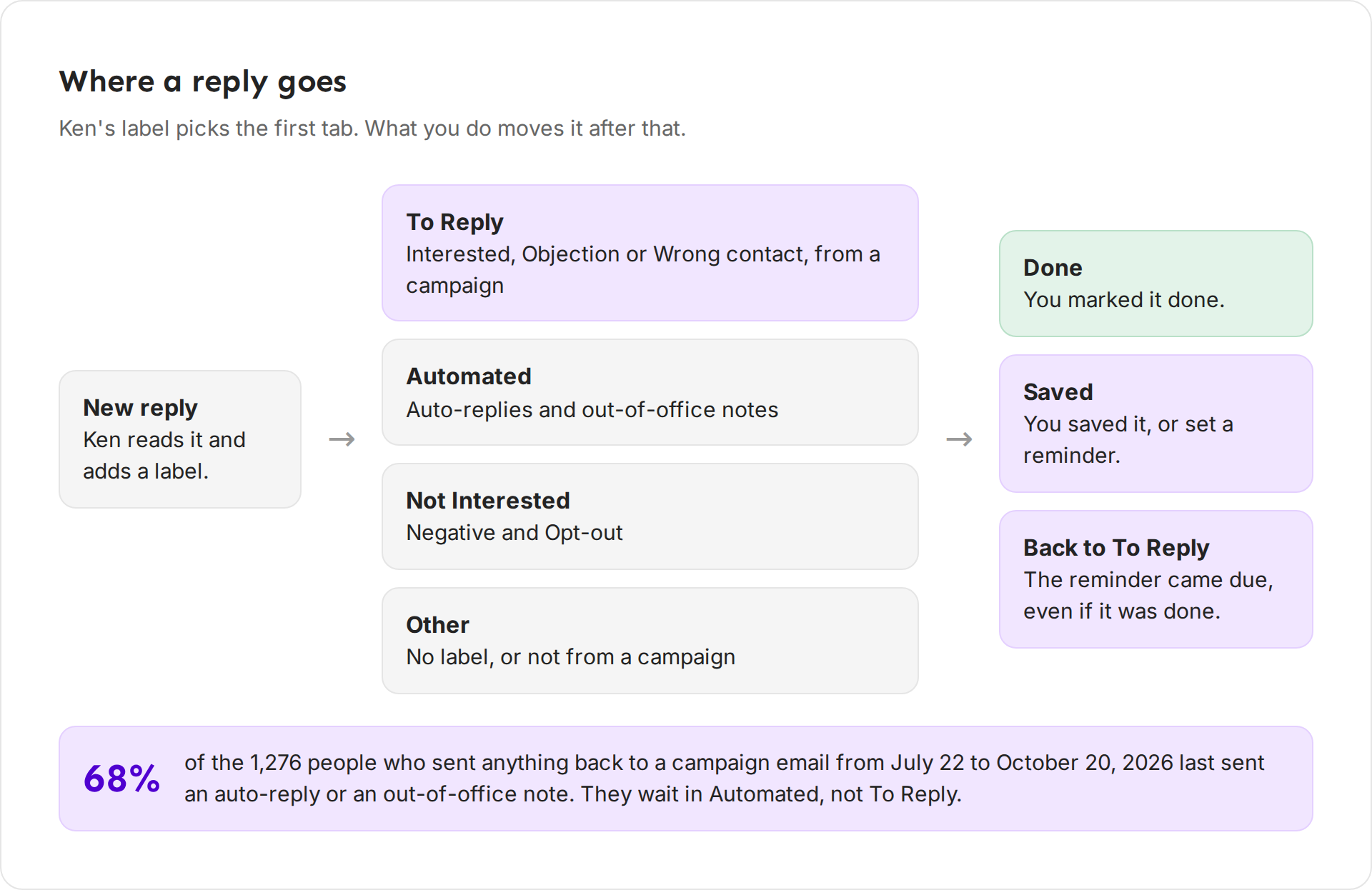This screenshot has width=1372, height=890.
Task: Click 'Interested, Objection or Wrong contact' text
Action: pos(643,270)
